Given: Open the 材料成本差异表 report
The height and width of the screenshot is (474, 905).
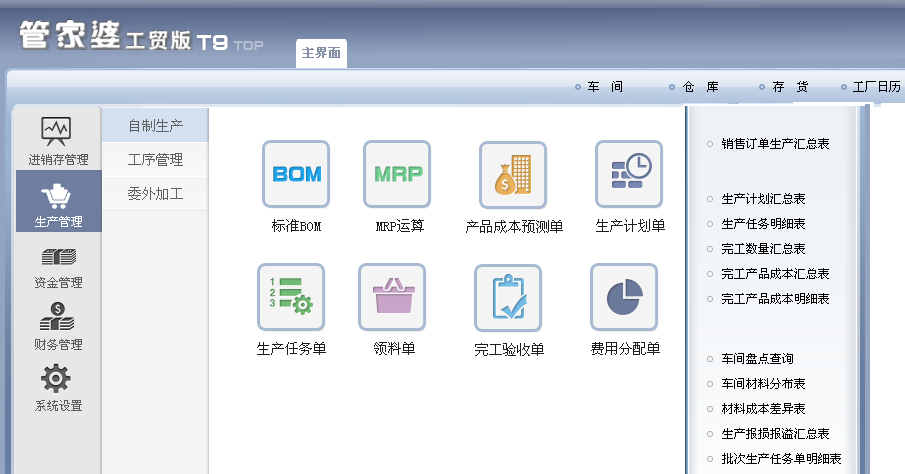Looking at the screenshot, I should tap(763, 409).
